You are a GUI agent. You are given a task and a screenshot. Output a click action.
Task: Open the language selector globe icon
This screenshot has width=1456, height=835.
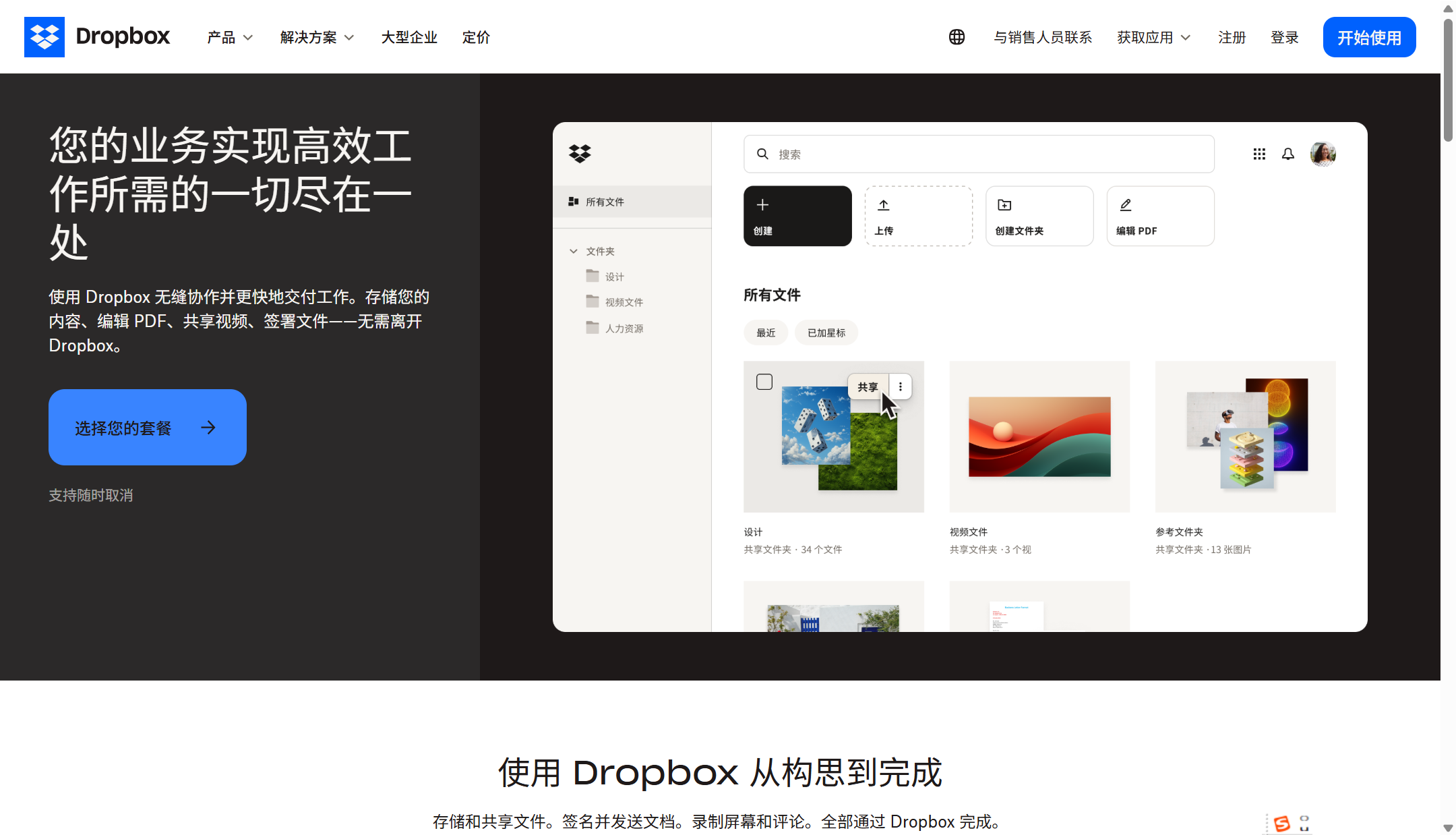click(x=957, y=37)
